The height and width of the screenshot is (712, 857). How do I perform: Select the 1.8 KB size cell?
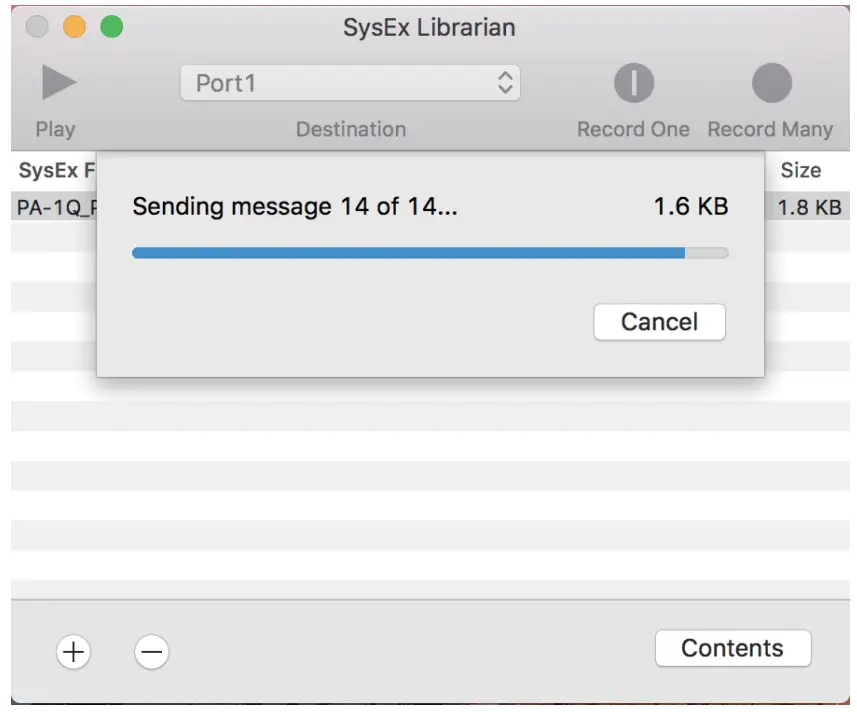point(809,207)
